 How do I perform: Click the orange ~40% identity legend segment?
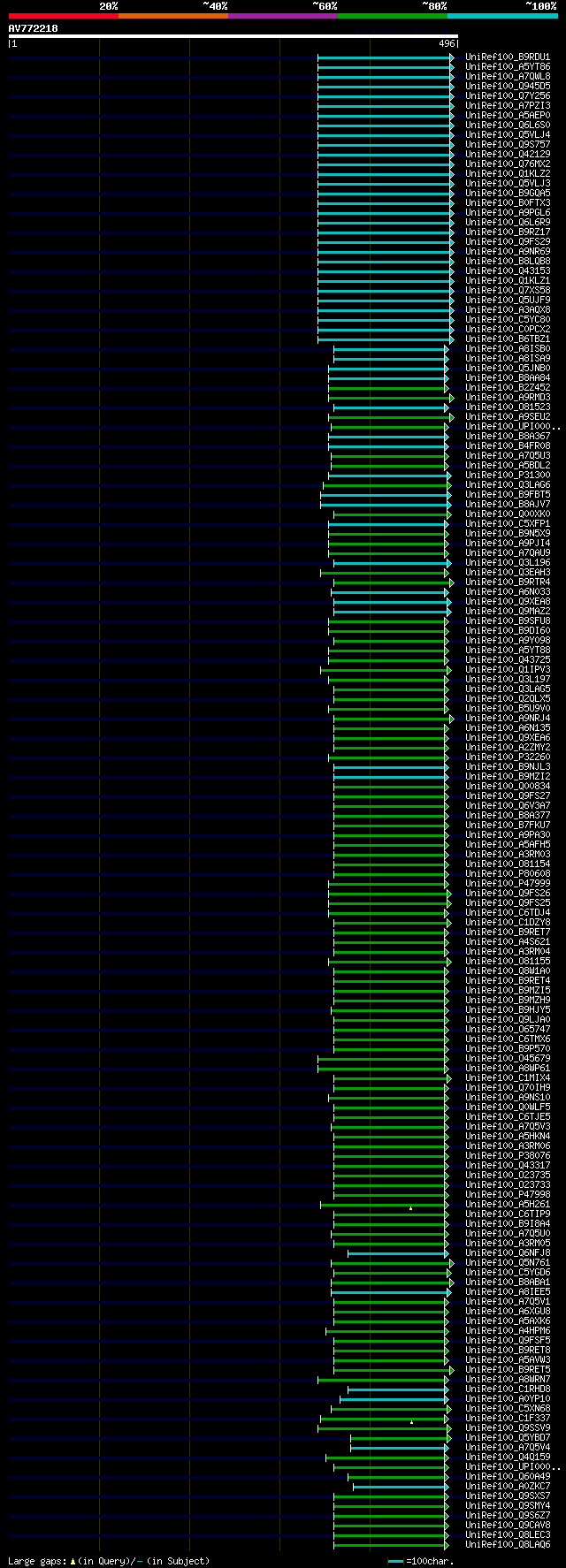point(172,16)
